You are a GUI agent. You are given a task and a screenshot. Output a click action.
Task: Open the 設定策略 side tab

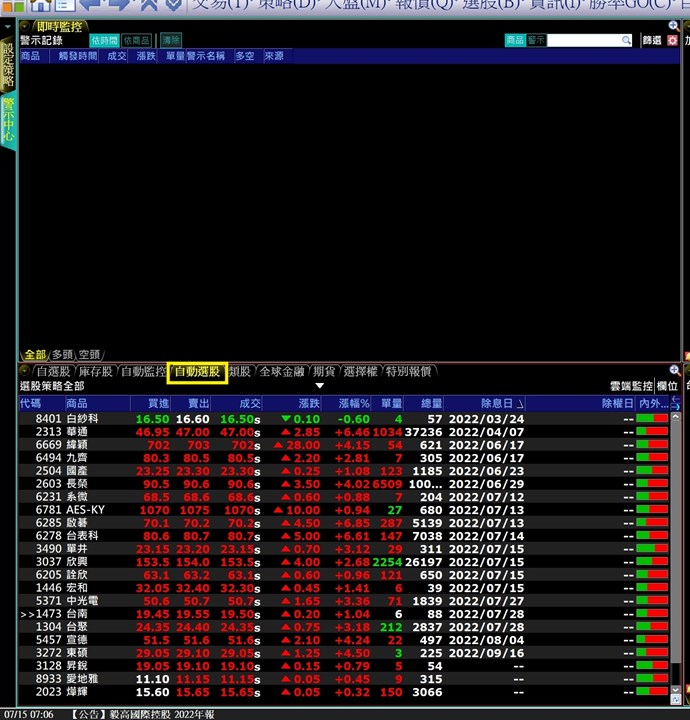click(9, 64)
